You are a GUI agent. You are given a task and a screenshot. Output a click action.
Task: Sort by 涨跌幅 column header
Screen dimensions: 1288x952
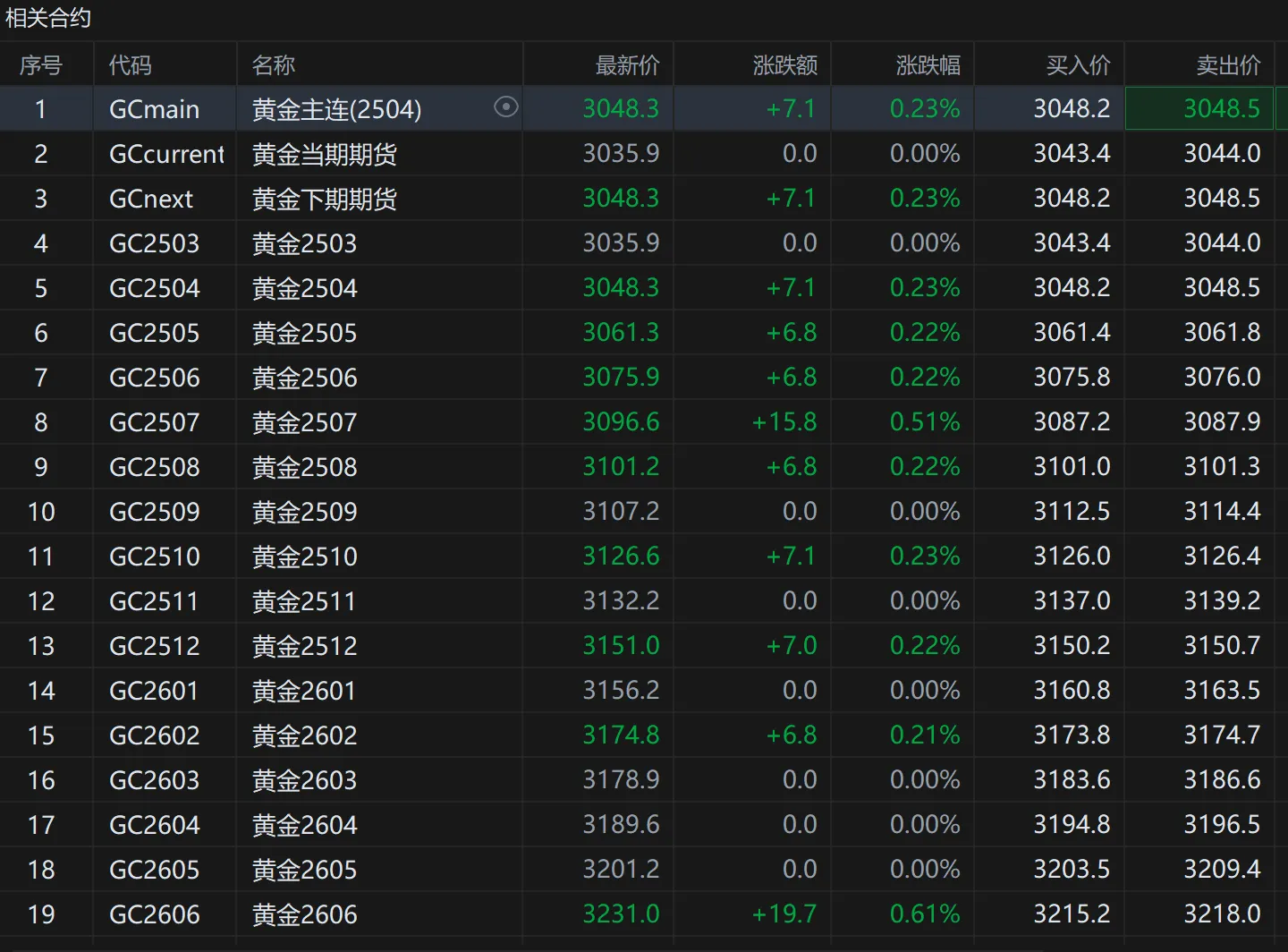coord(928,65)
